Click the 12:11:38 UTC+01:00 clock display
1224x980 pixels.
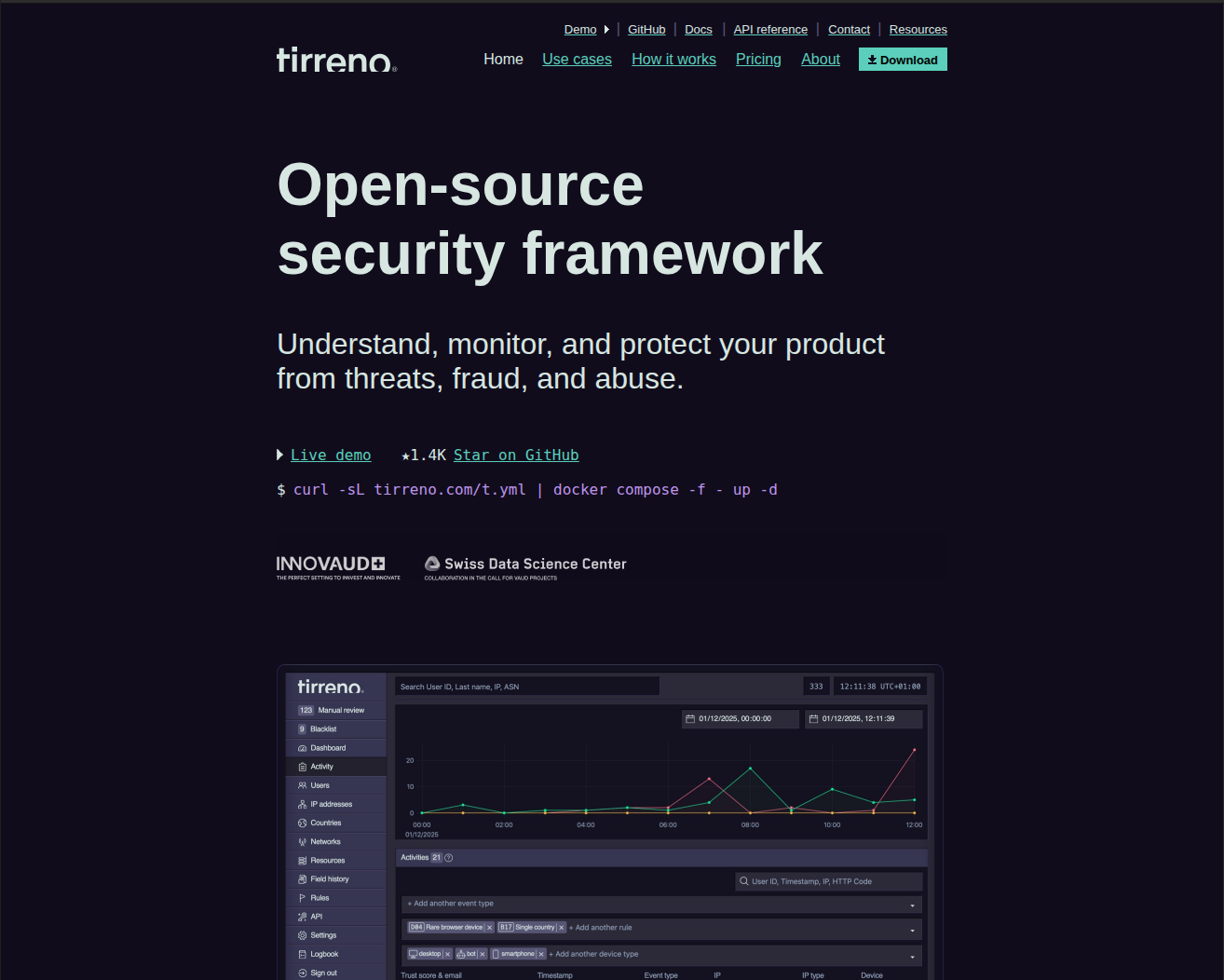point(880,687)
